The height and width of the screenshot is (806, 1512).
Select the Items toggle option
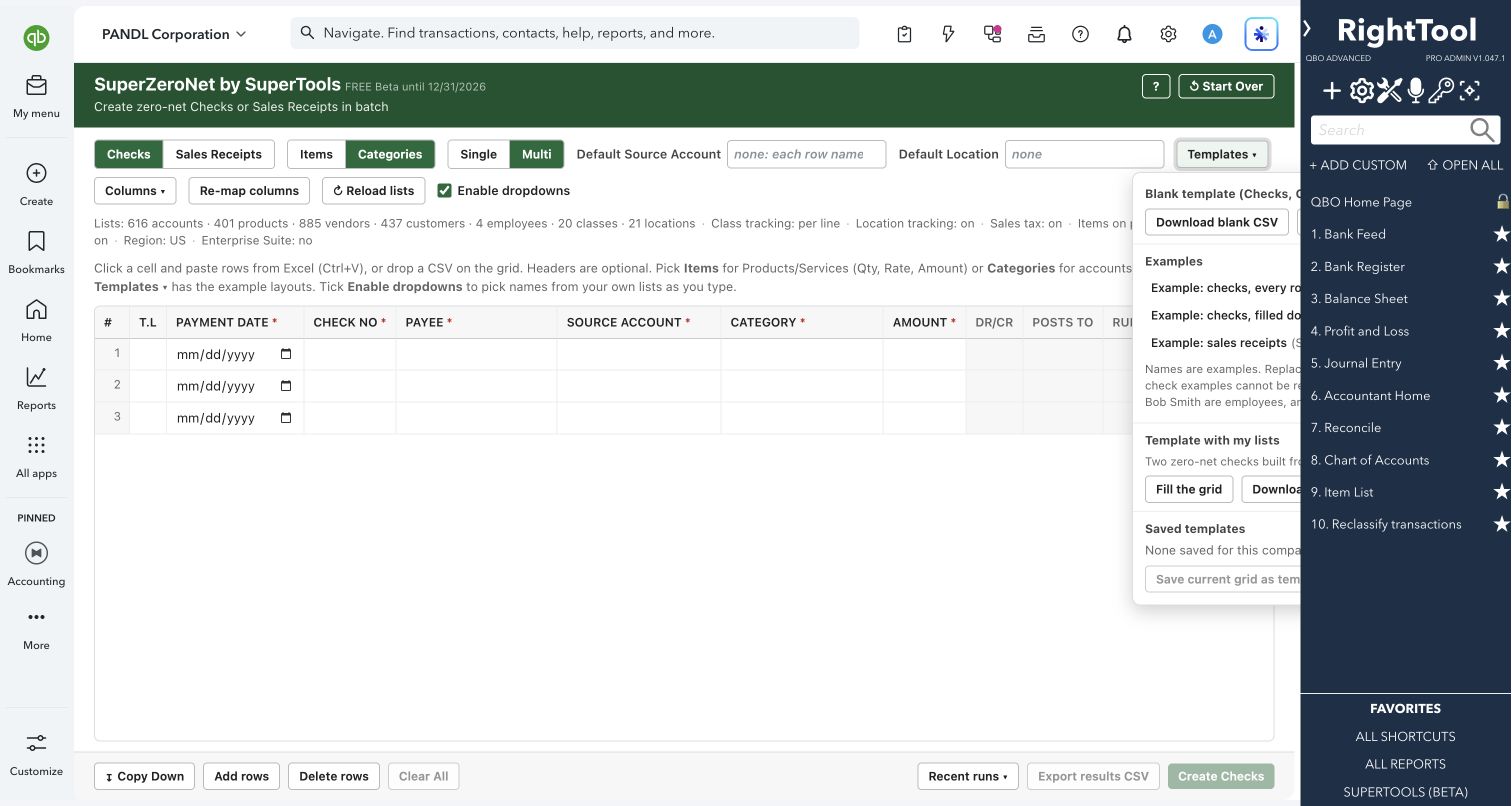pos(316,154)
